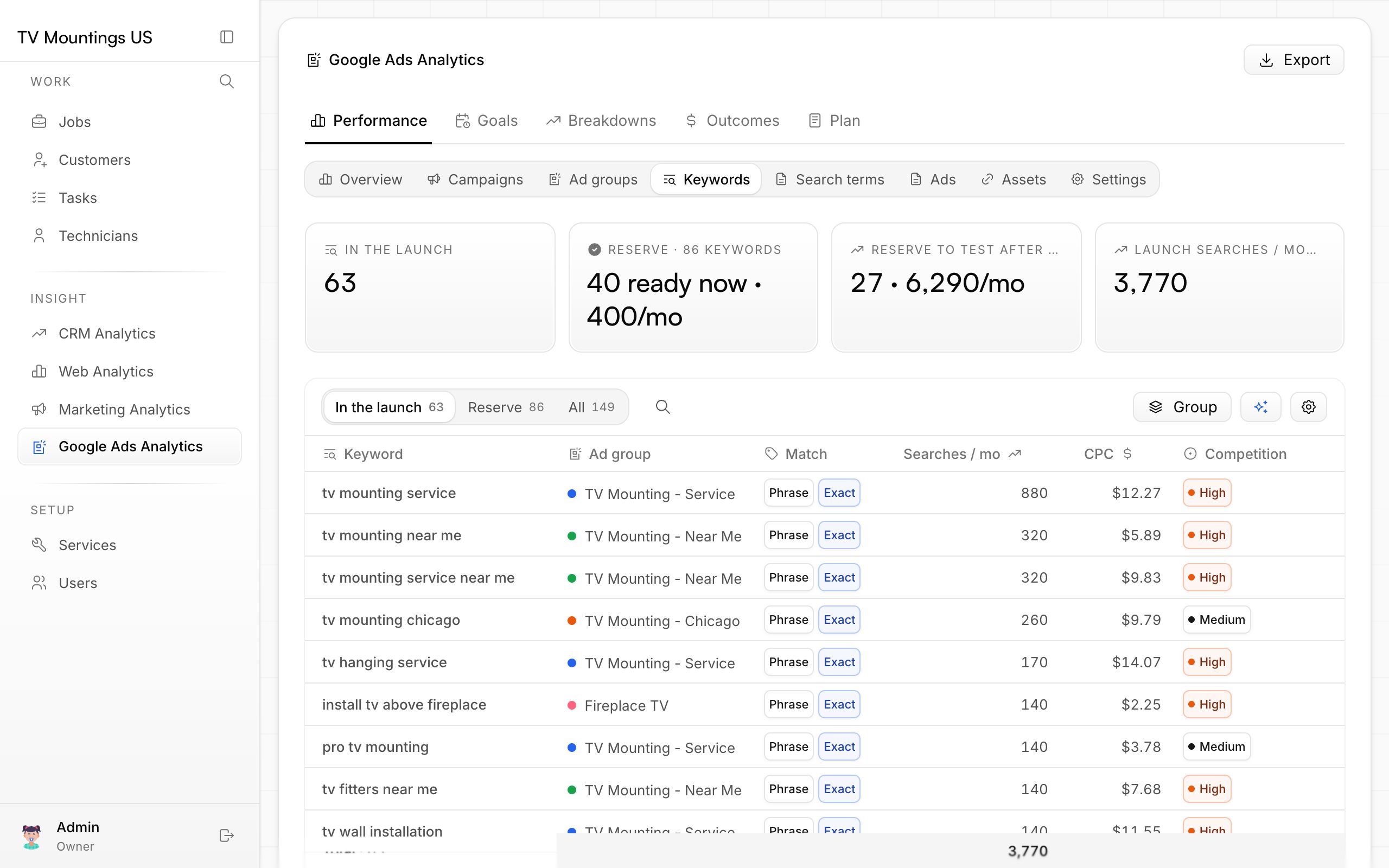Image resolution: width=1389 pixels, height=868 pixels.
Task: Select the Ad groups sub-tab
Action: [x=594, y=180]
